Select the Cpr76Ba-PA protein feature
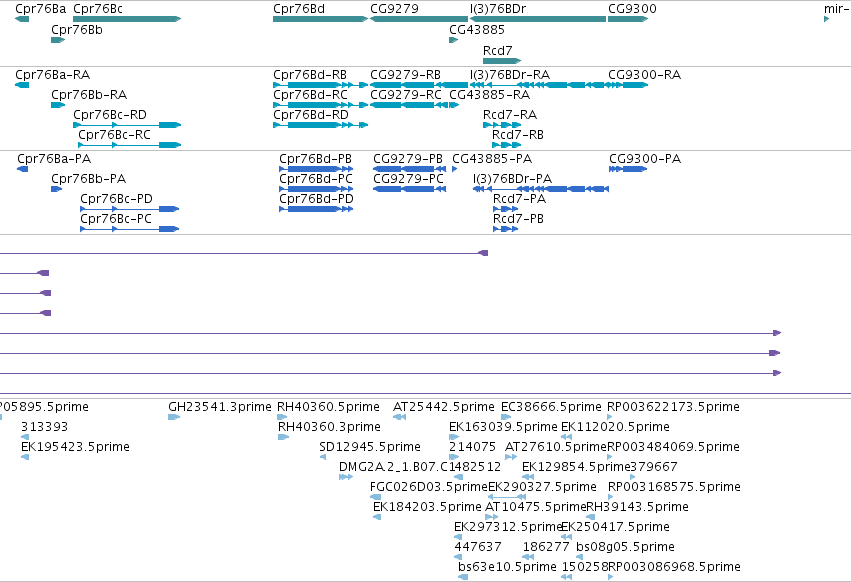The width and height of the screenshot is (851, 582). (x=23, y=169)
